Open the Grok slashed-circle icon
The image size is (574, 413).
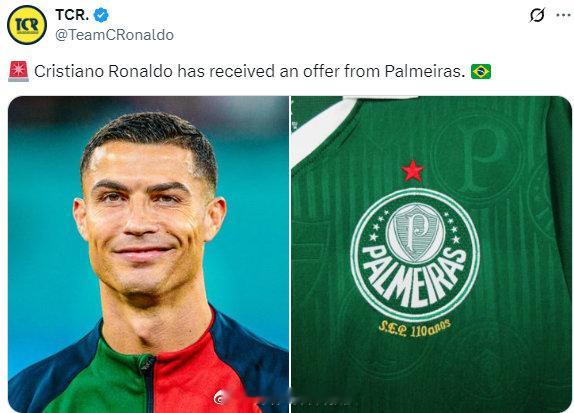(x=537, y=15)
